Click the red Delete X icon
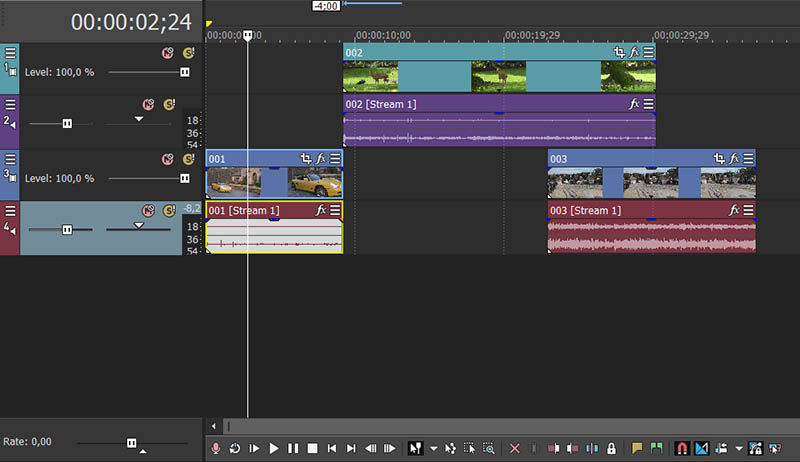 514,448
